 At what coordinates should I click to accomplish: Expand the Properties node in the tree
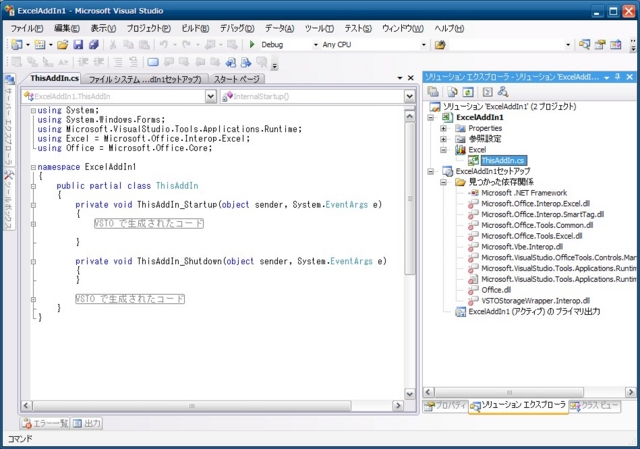(443, 128)
